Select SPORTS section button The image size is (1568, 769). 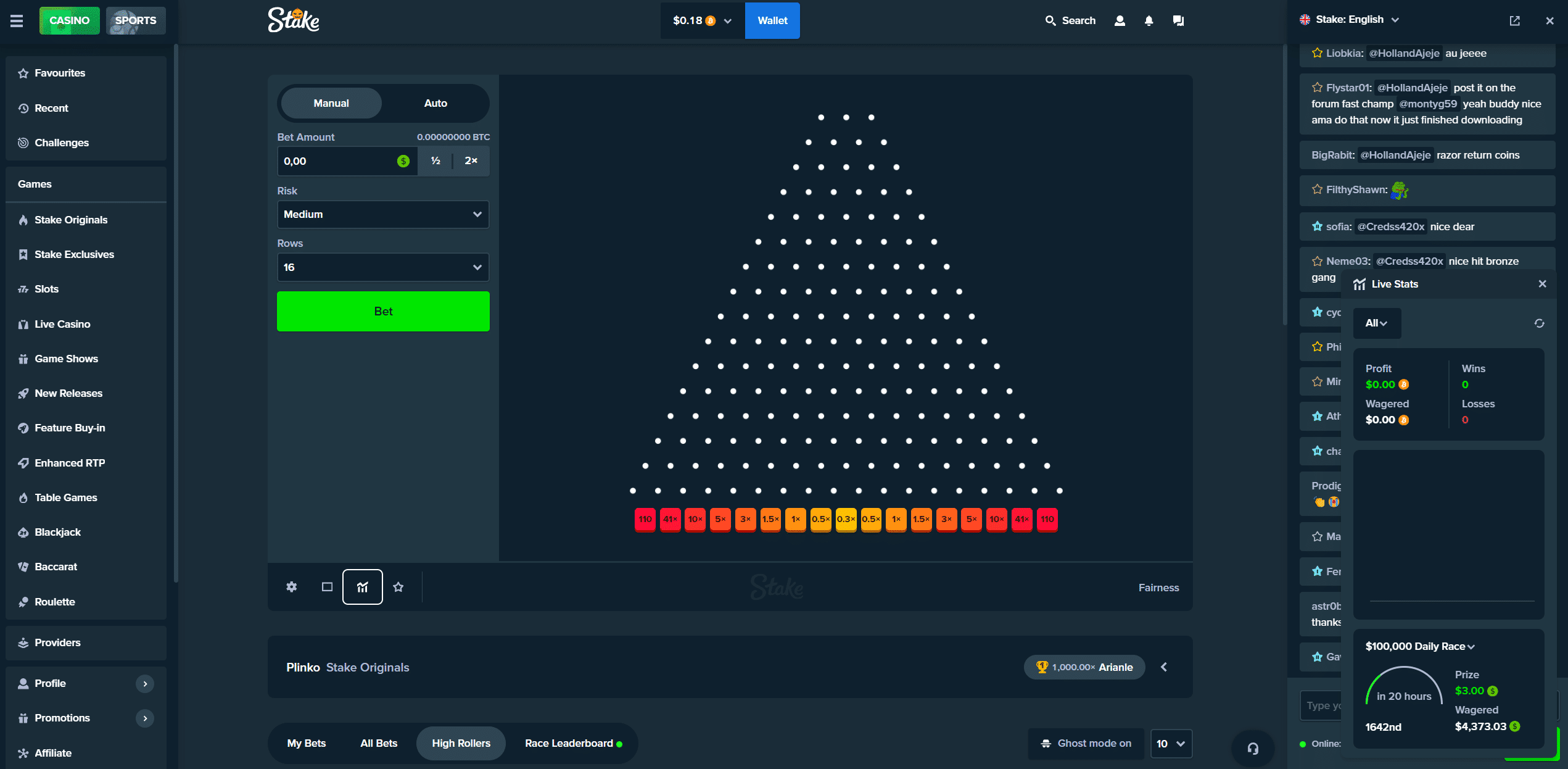(x=136, y=20)
